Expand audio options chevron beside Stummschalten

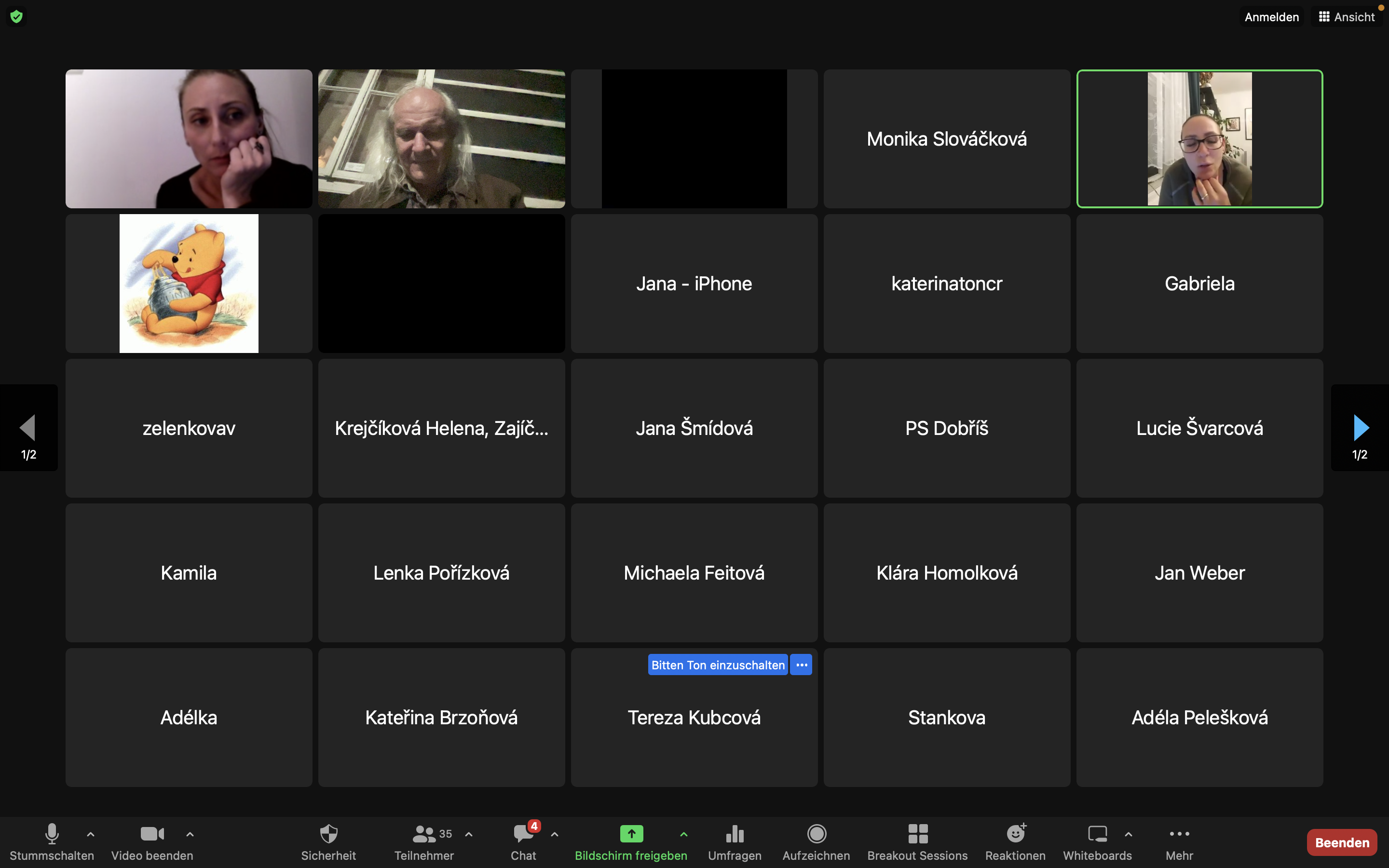click(x=91, y=834)
